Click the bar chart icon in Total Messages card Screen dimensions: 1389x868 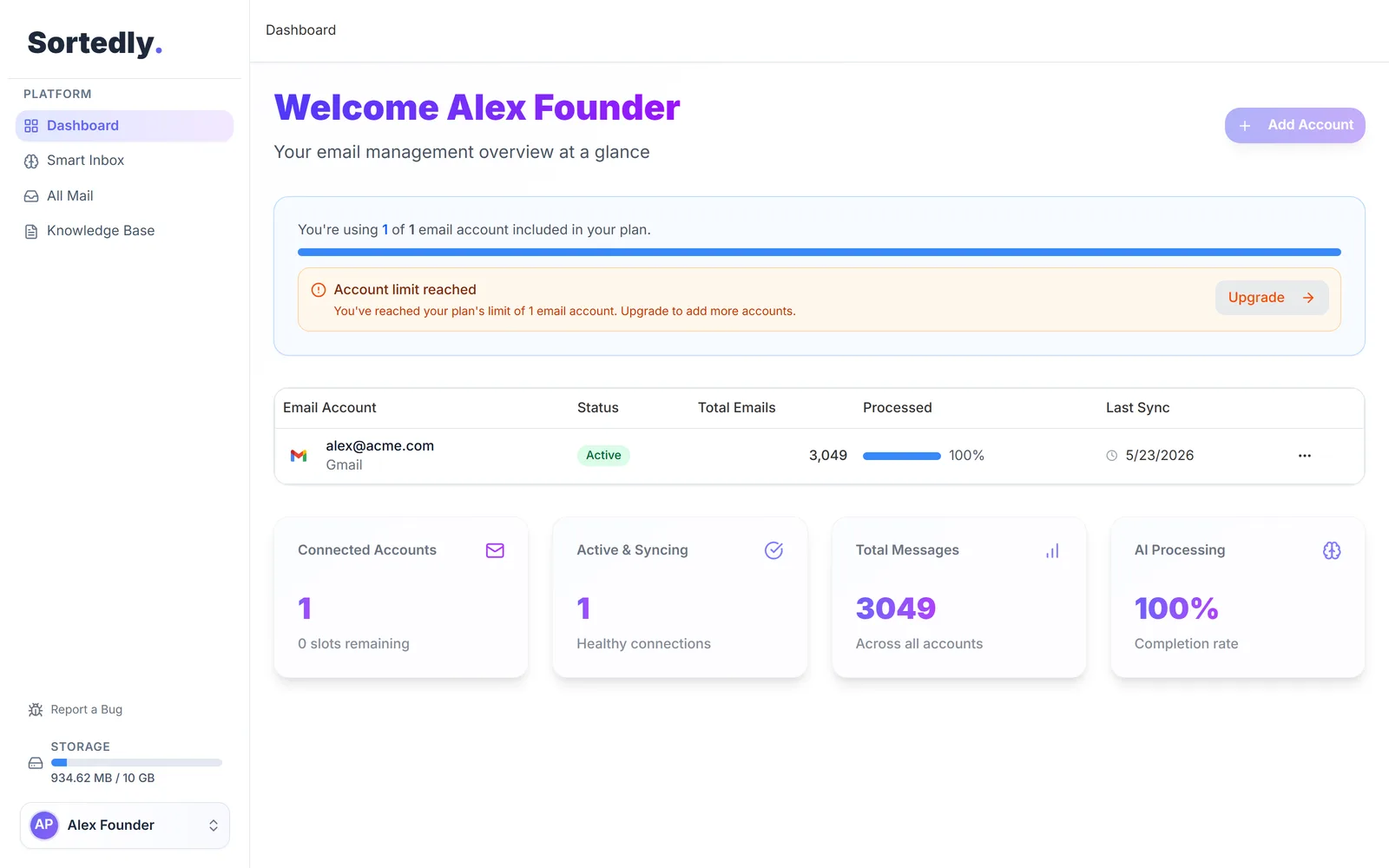[1052, 550]
